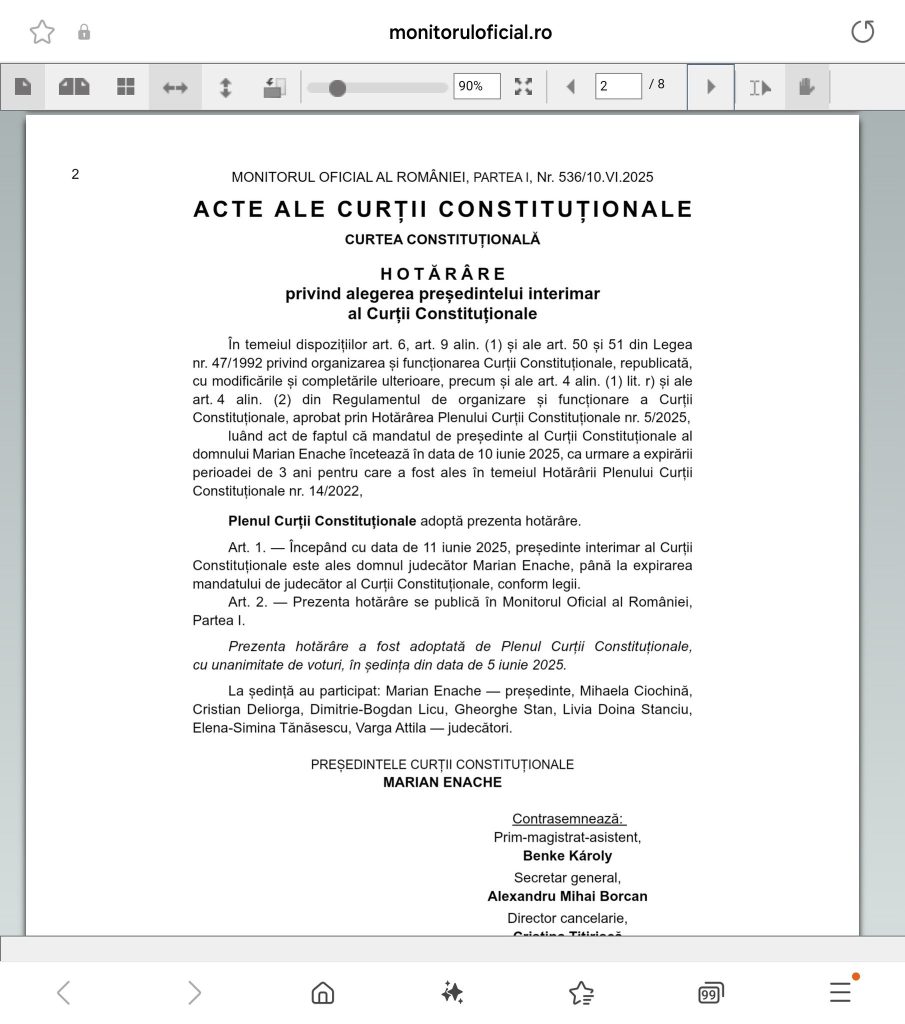
Task: Advance to the next page
Action: click(x=711, y=87)
